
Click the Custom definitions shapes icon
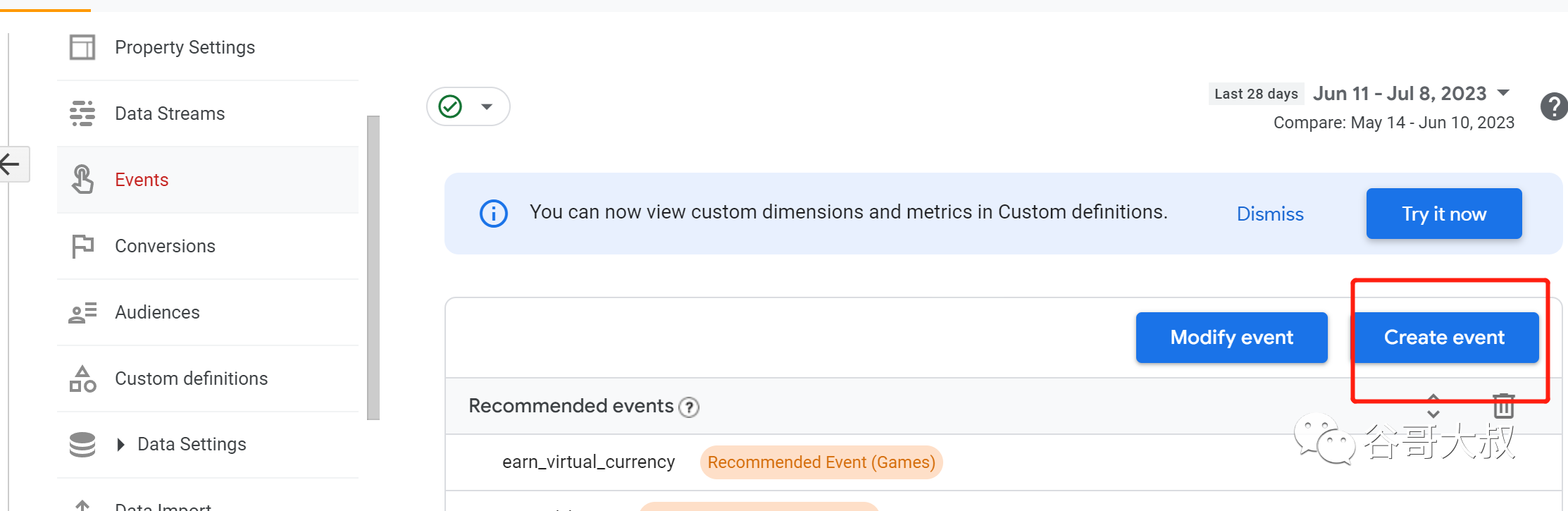[82, 378]
